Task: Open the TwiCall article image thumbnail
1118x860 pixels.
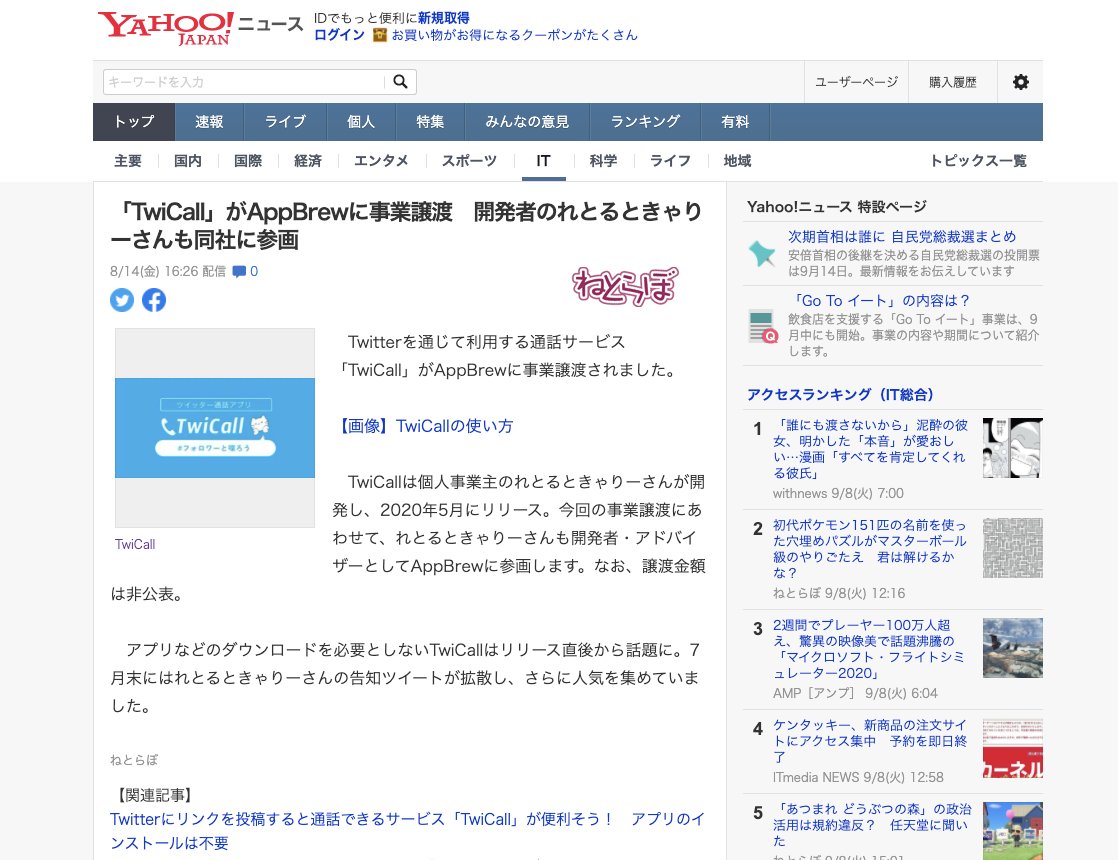Action: pos(215,428)
